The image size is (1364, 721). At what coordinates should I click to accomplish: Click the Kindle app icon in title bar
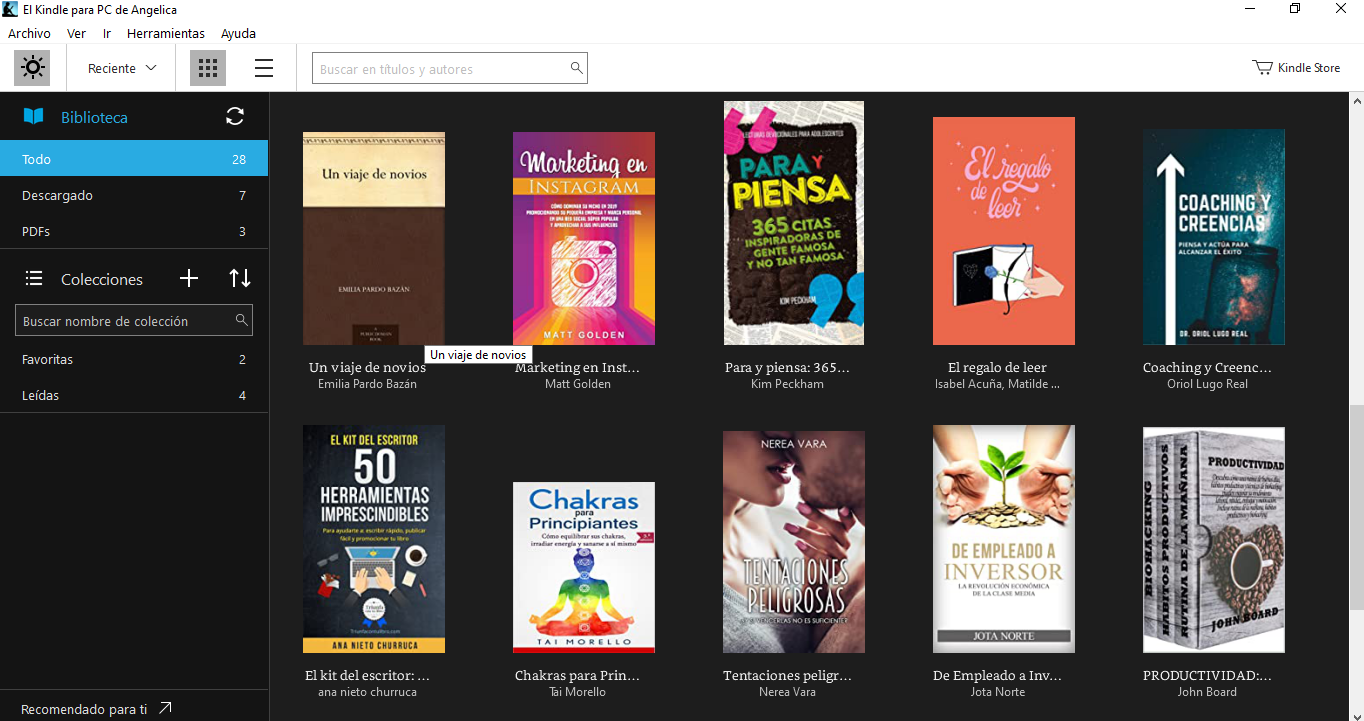[x=9, y=9]
